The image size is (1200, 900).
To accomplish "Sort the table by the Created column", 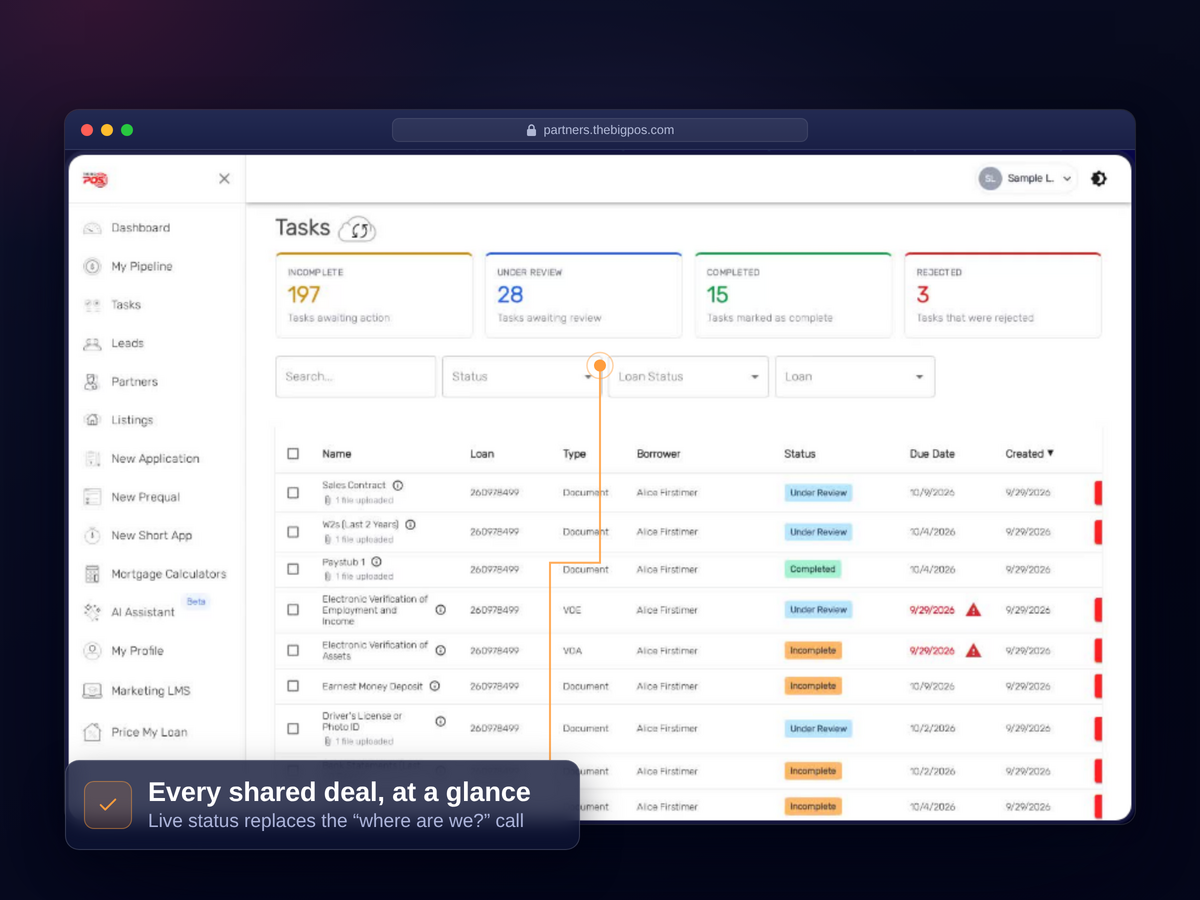I will click(x=1029, y=454).
